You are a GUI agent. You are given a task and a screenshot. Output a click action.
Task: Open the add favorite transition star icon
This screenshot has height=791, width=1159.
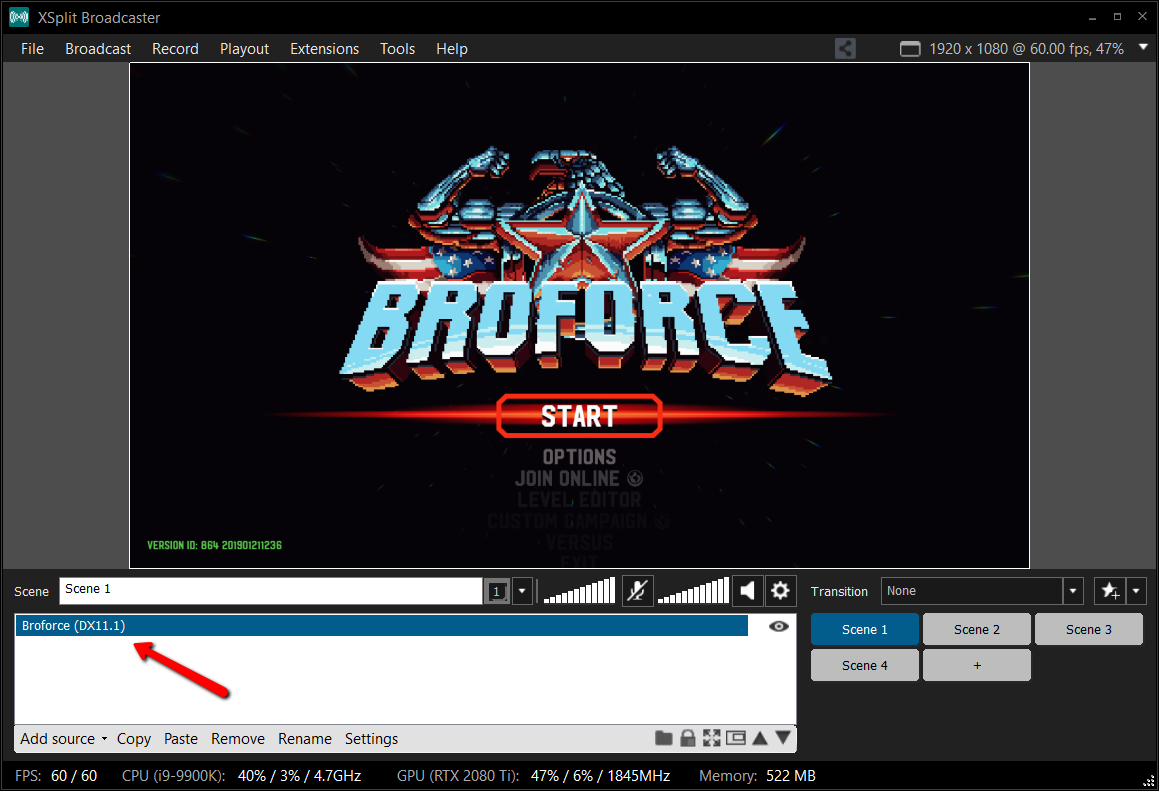1110,591
